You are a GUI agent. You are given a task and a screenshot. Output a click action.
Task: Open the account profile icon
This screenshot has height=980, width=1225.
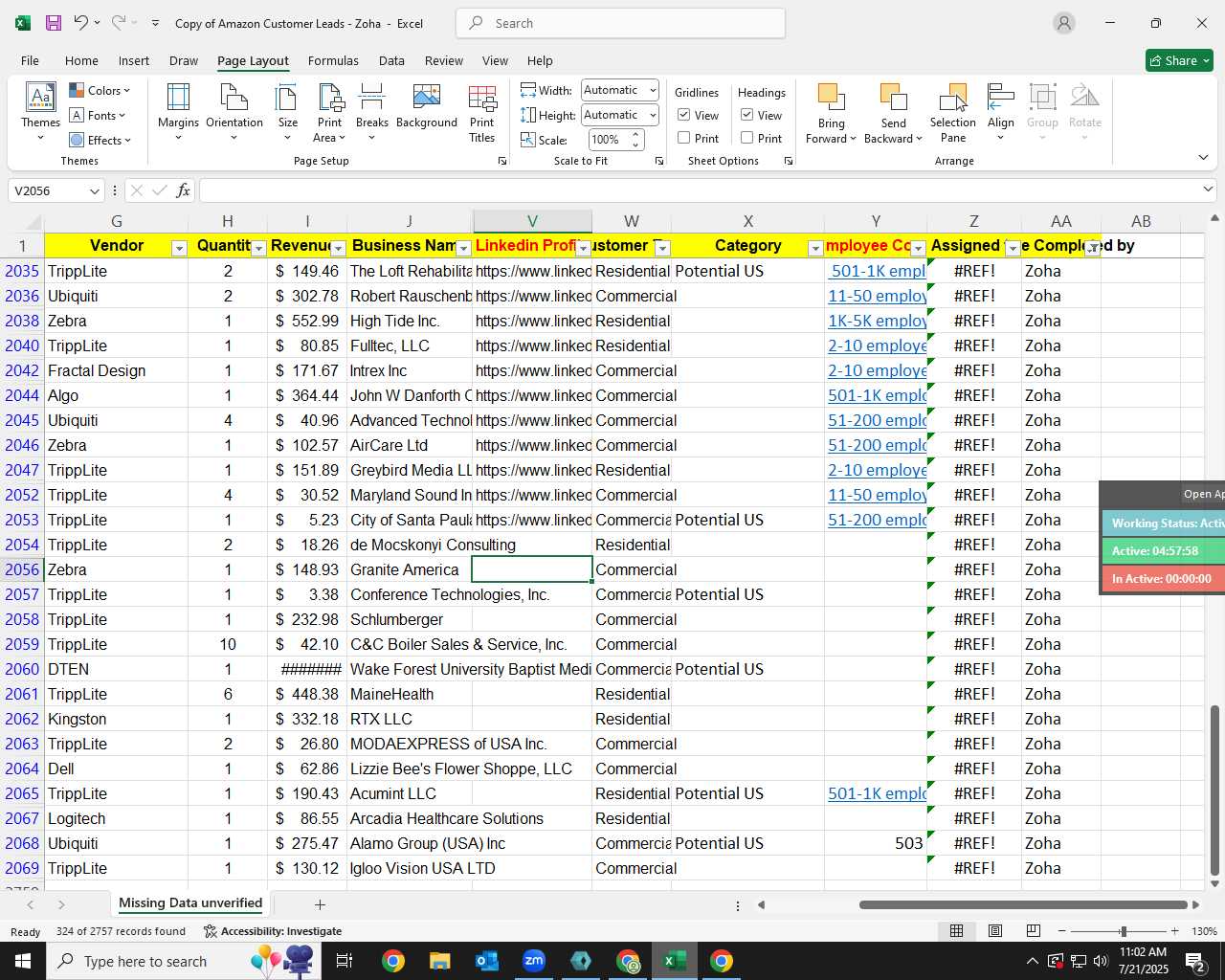(1064, 23)
